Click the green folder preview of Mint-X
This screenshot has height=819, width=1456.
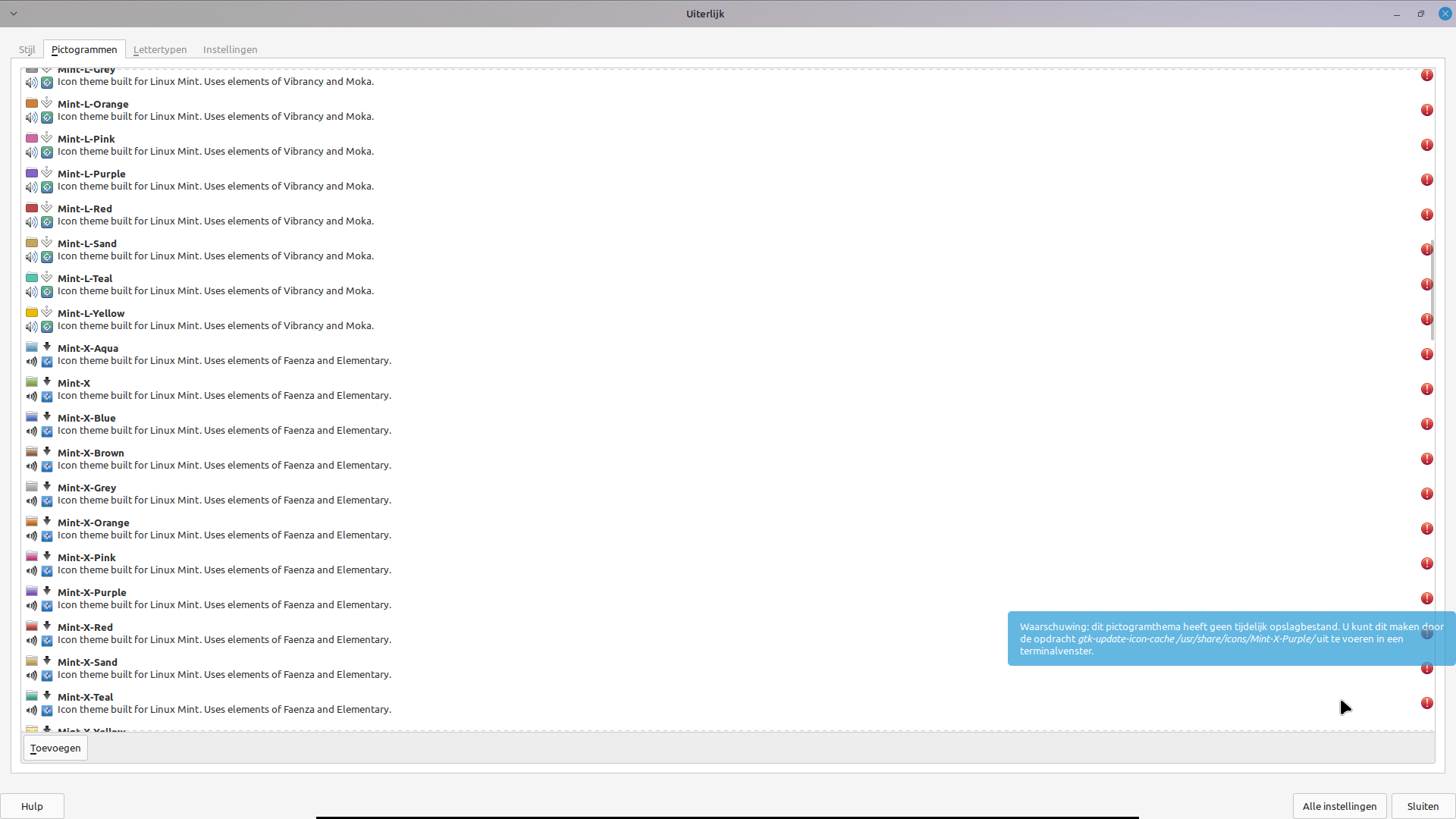32,382
